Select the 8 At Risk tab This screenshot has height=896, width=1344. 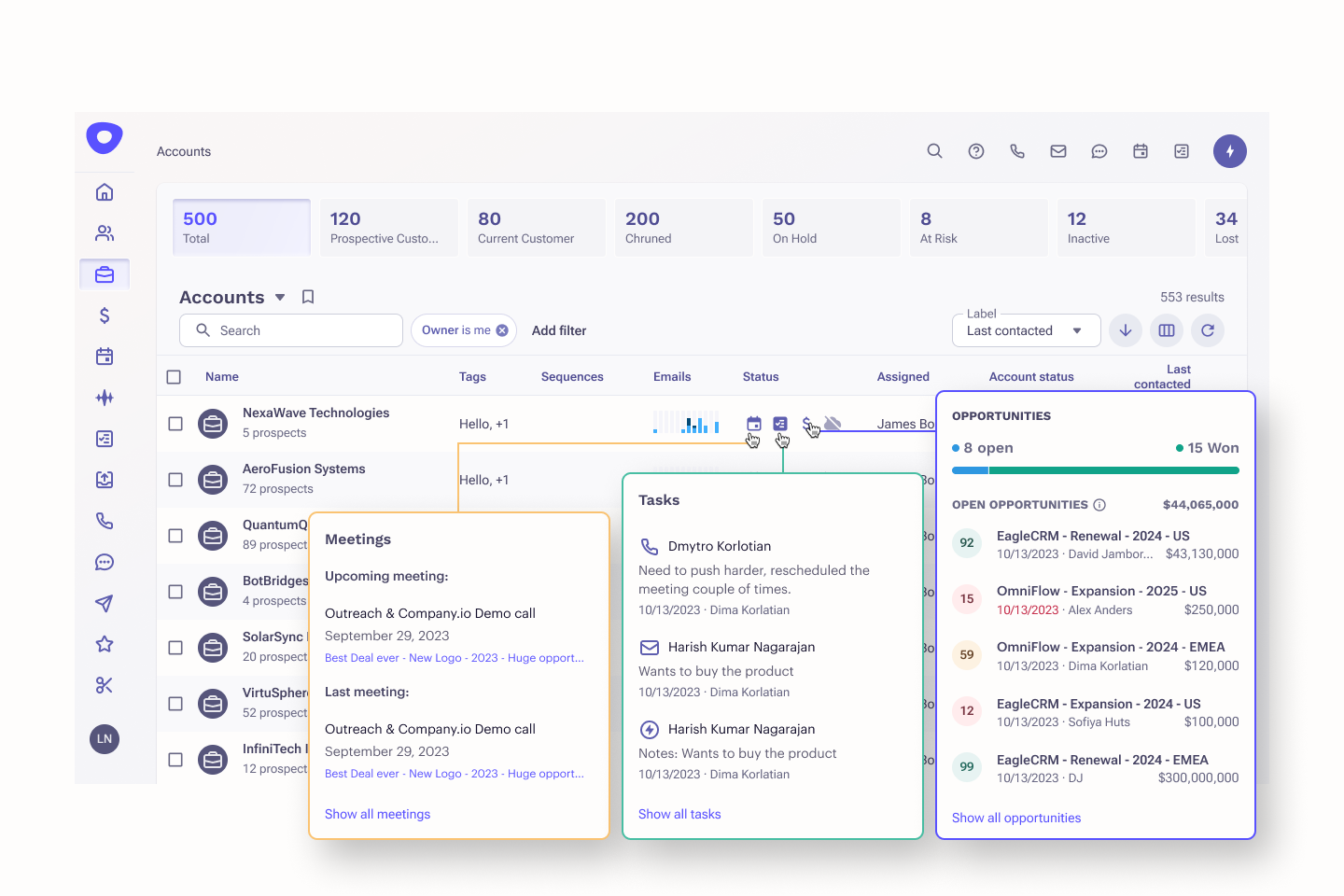point(979,227)
